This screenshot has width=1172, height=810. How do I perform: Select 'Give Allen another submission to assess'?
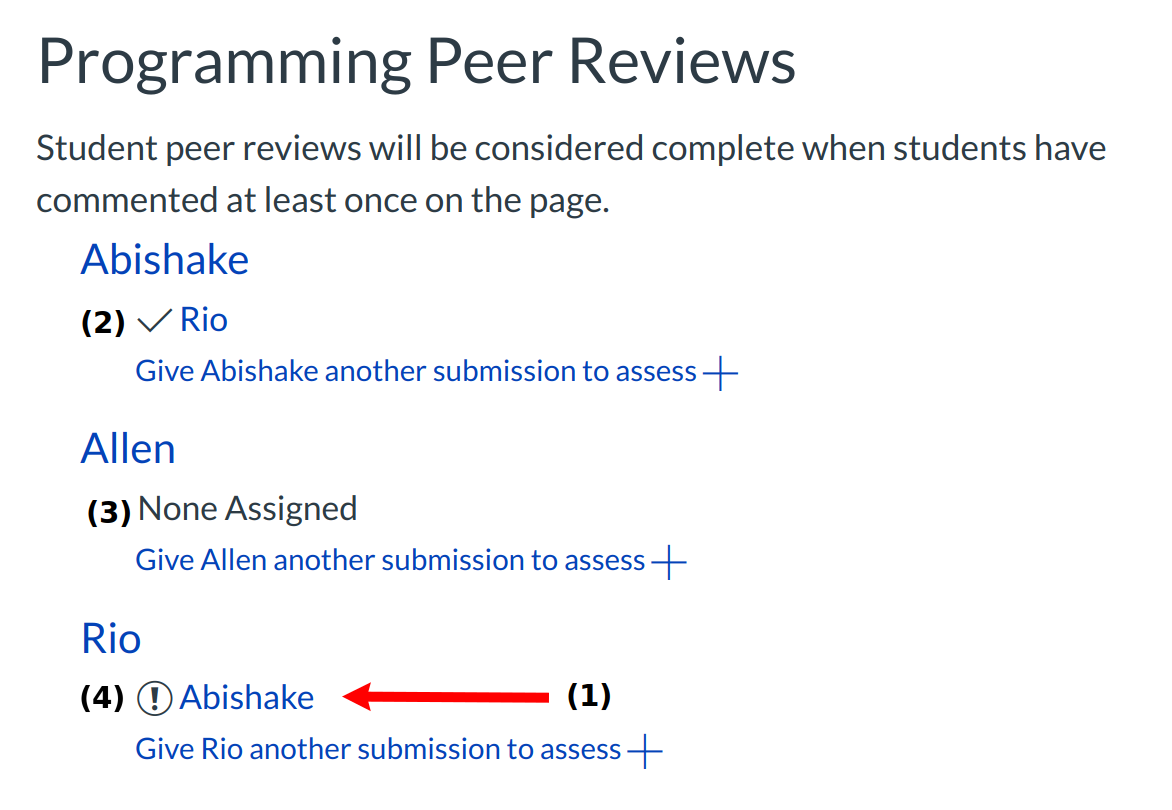point(390,560)
